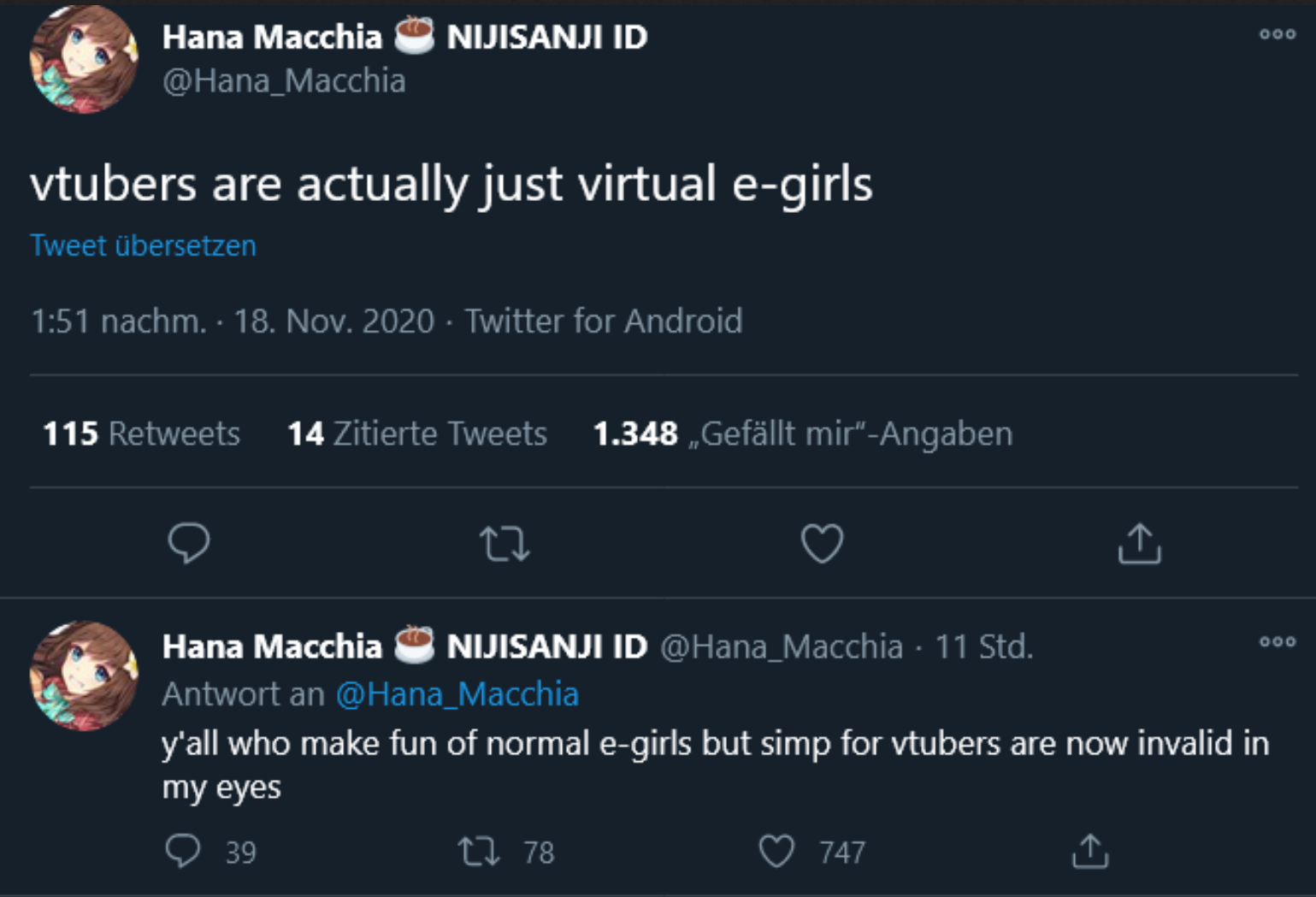
Task: Reply to the main tweet
Action: tap(189, 543)
